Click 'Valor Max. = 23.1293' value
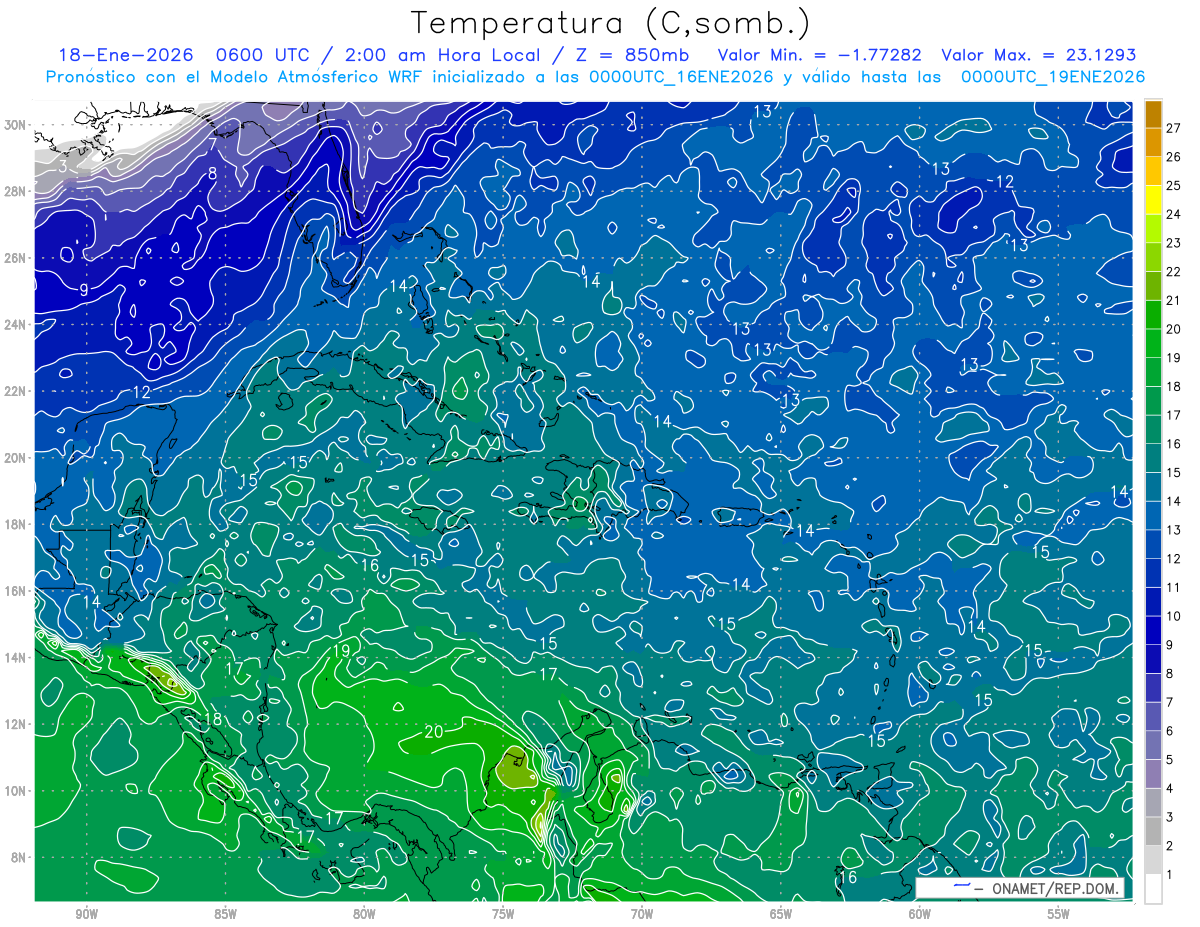Viewport: 1200px width, 927px height. (x=1039, y=55)
